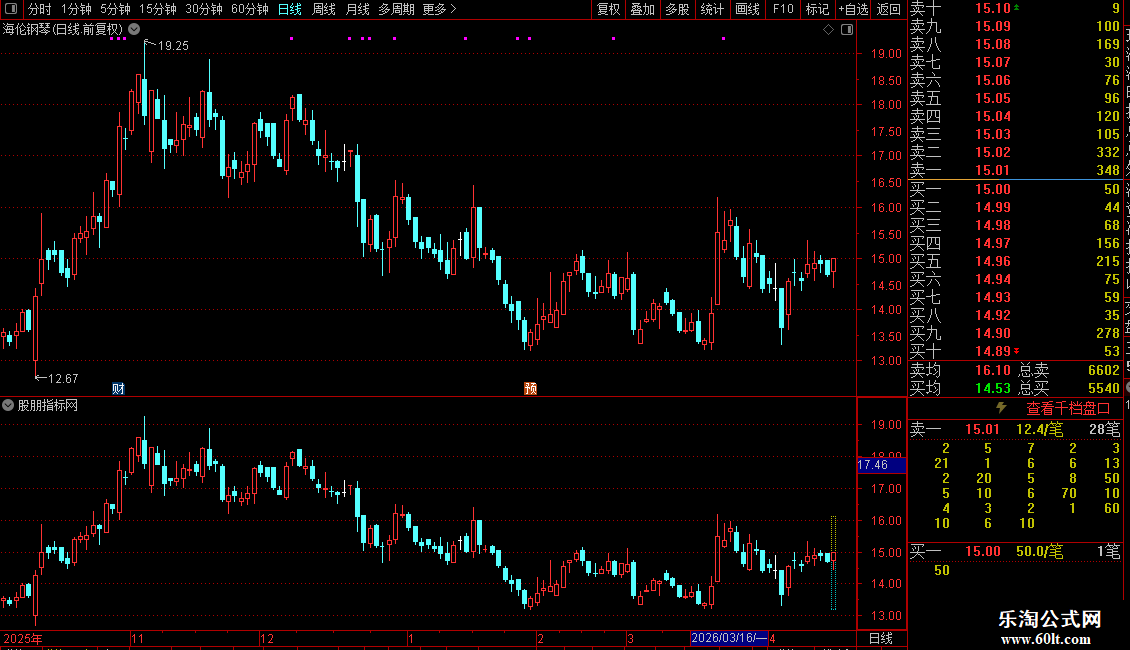
Task: Click the 总卖 volume 6602
Action: click(x=1103, y=370)
